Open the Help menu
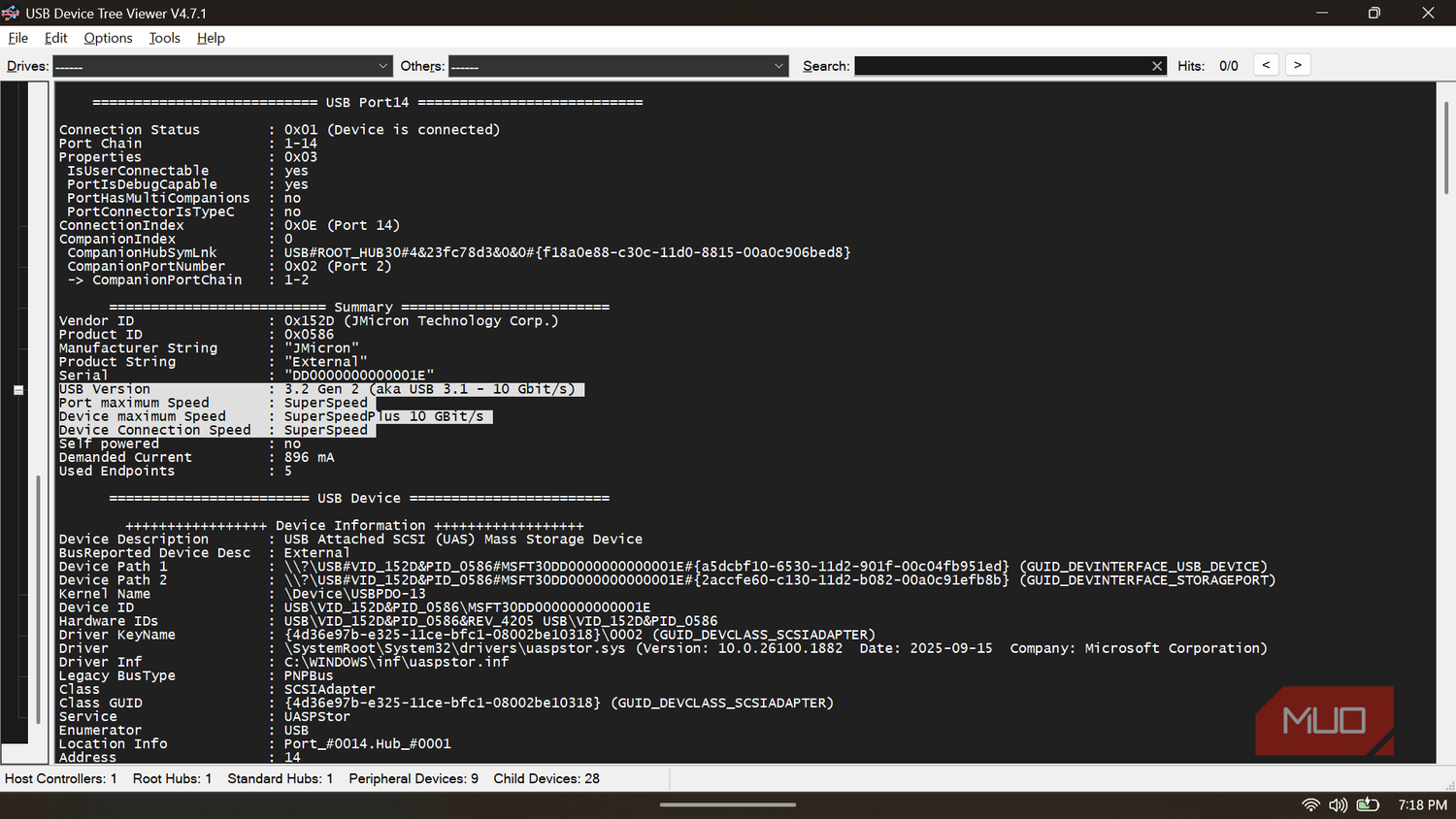This screenshot has width=1456, height=819. pyautogui.click(x=211, y=38)
